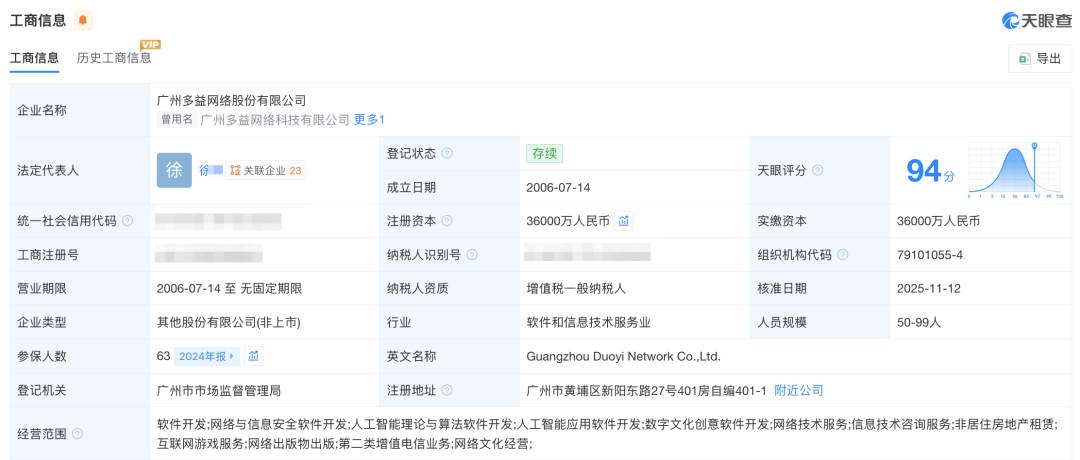Click help icon beside 纳税人识别号
This screenshot has width=1080, height=460.
coord(472,255)
